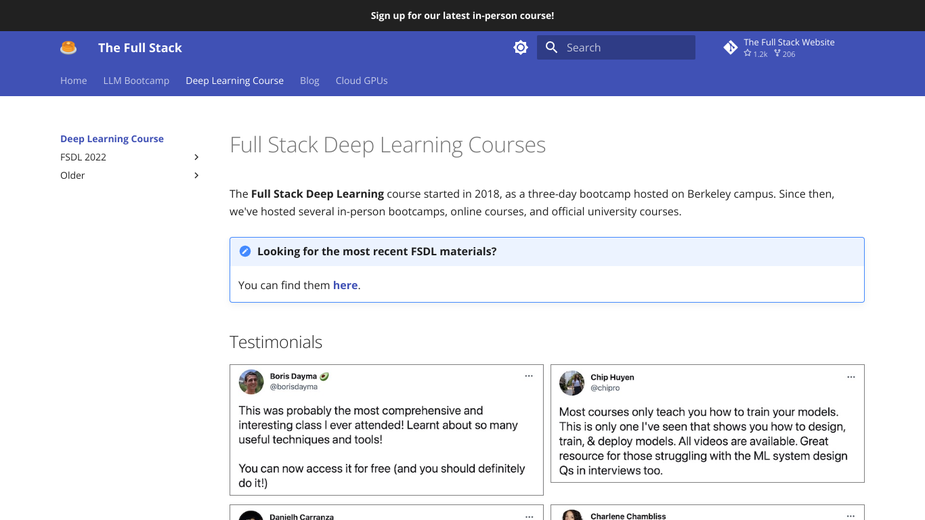Click the Chip Huyen name on tweet
The image size is (925, 520).
(612, 377)
